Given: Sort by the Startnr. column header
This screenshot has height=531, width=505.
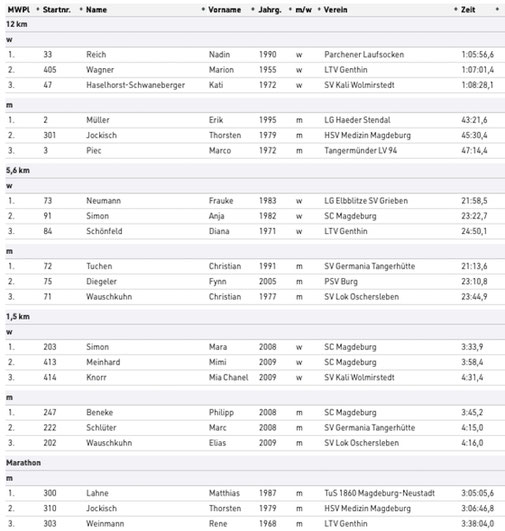Looking at the screenshot, I should tap(57, 10).
